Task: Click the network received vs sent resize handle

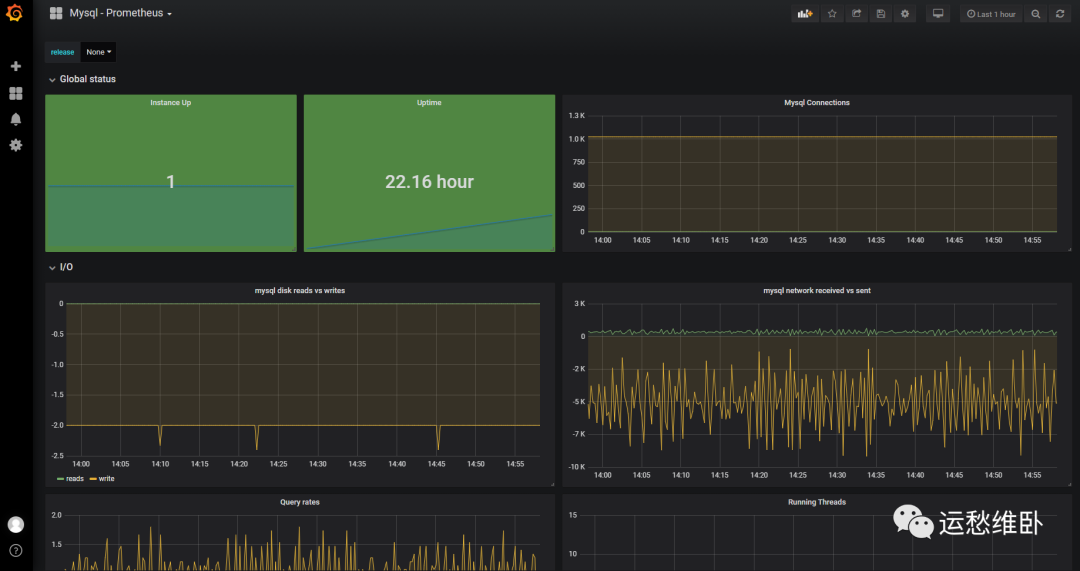Action: (x=1069, y=484)
